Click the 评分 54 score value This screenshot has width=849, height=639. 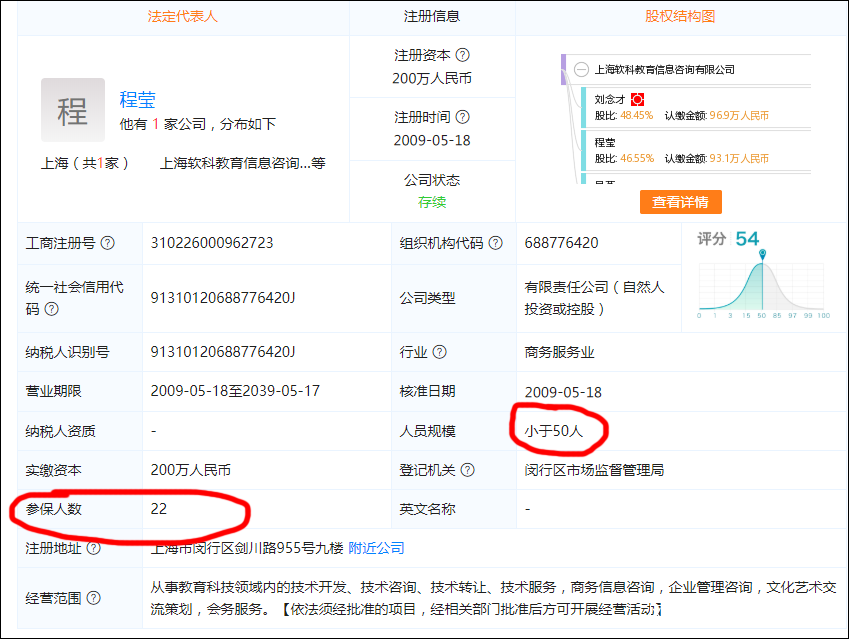pos(747,239)
